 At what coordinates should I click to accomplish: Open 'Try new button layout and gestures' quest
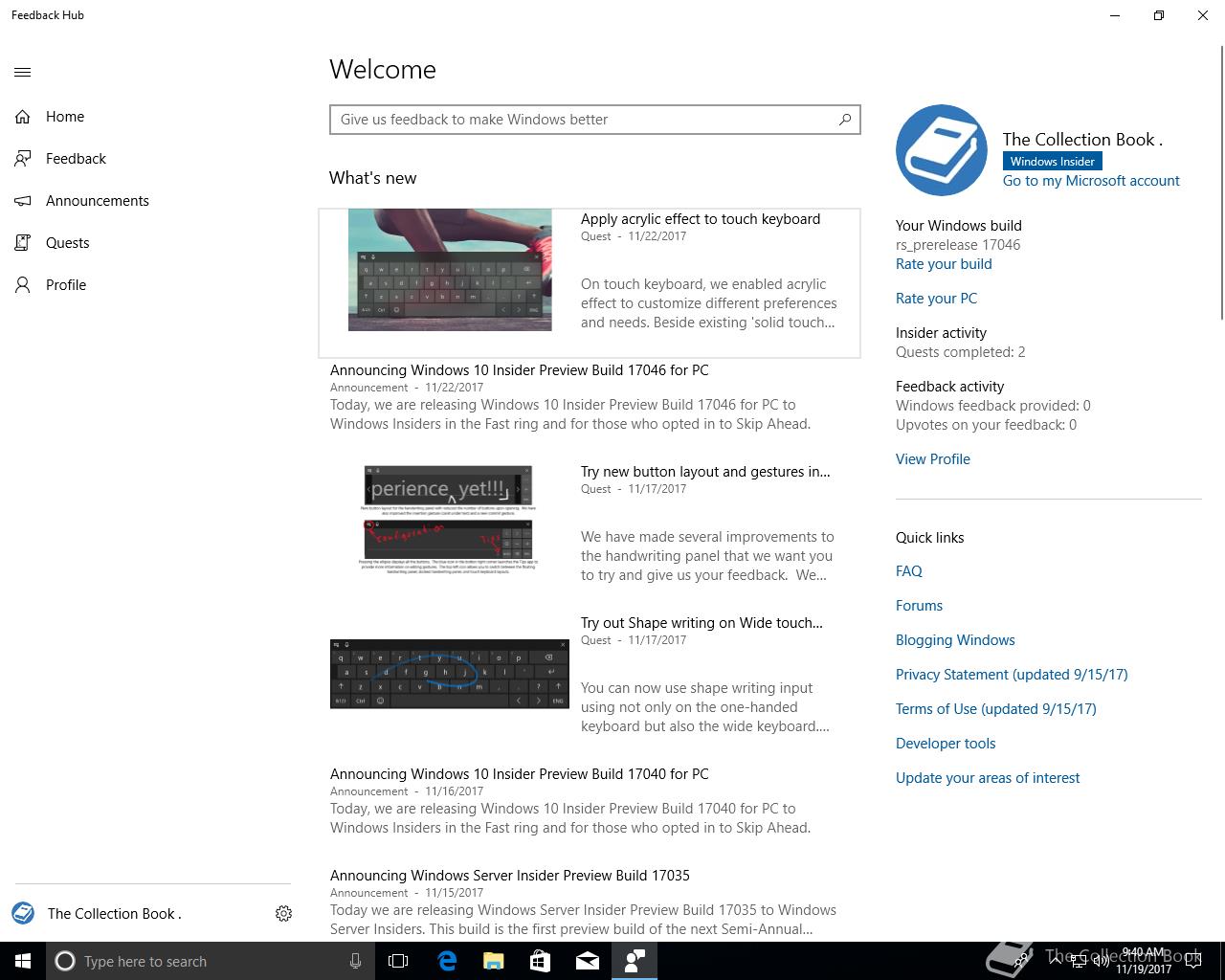coord(705,472)
